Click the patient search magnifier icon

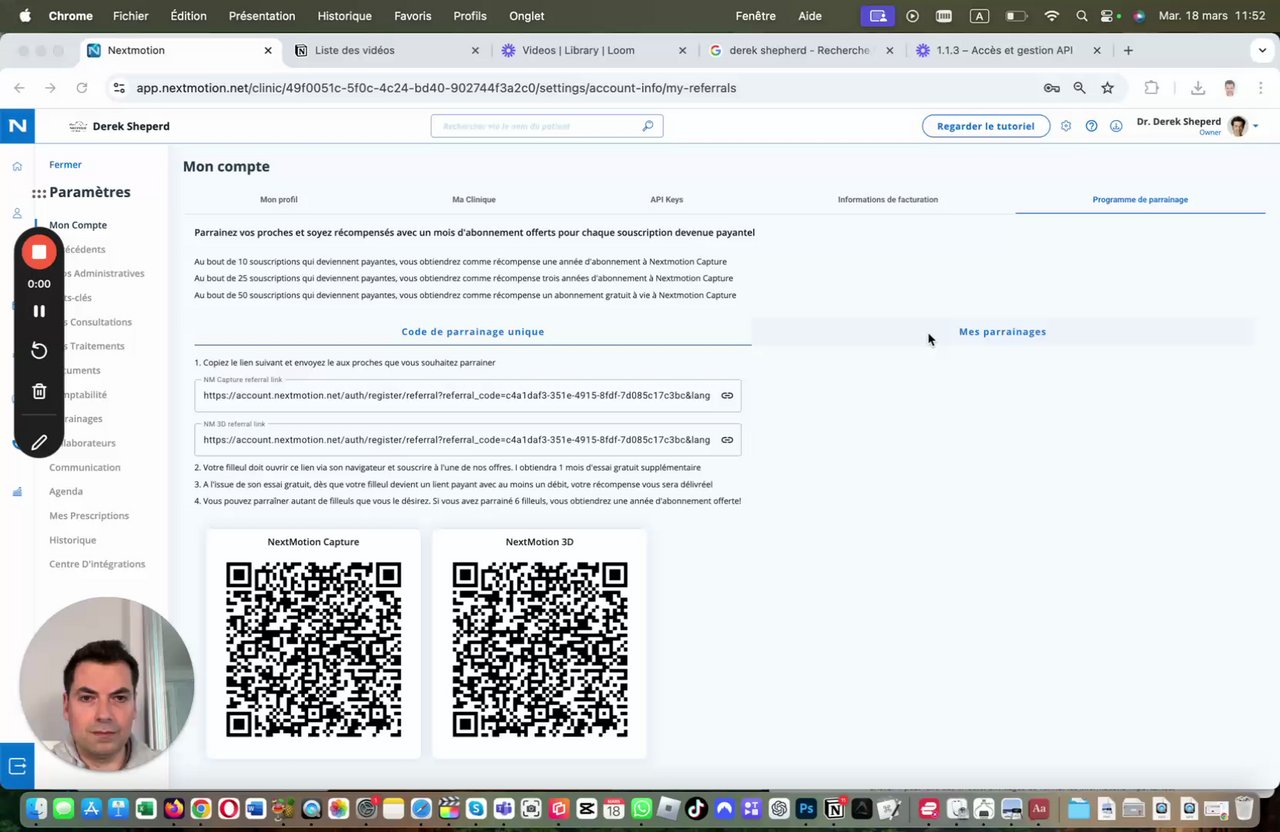648,126
